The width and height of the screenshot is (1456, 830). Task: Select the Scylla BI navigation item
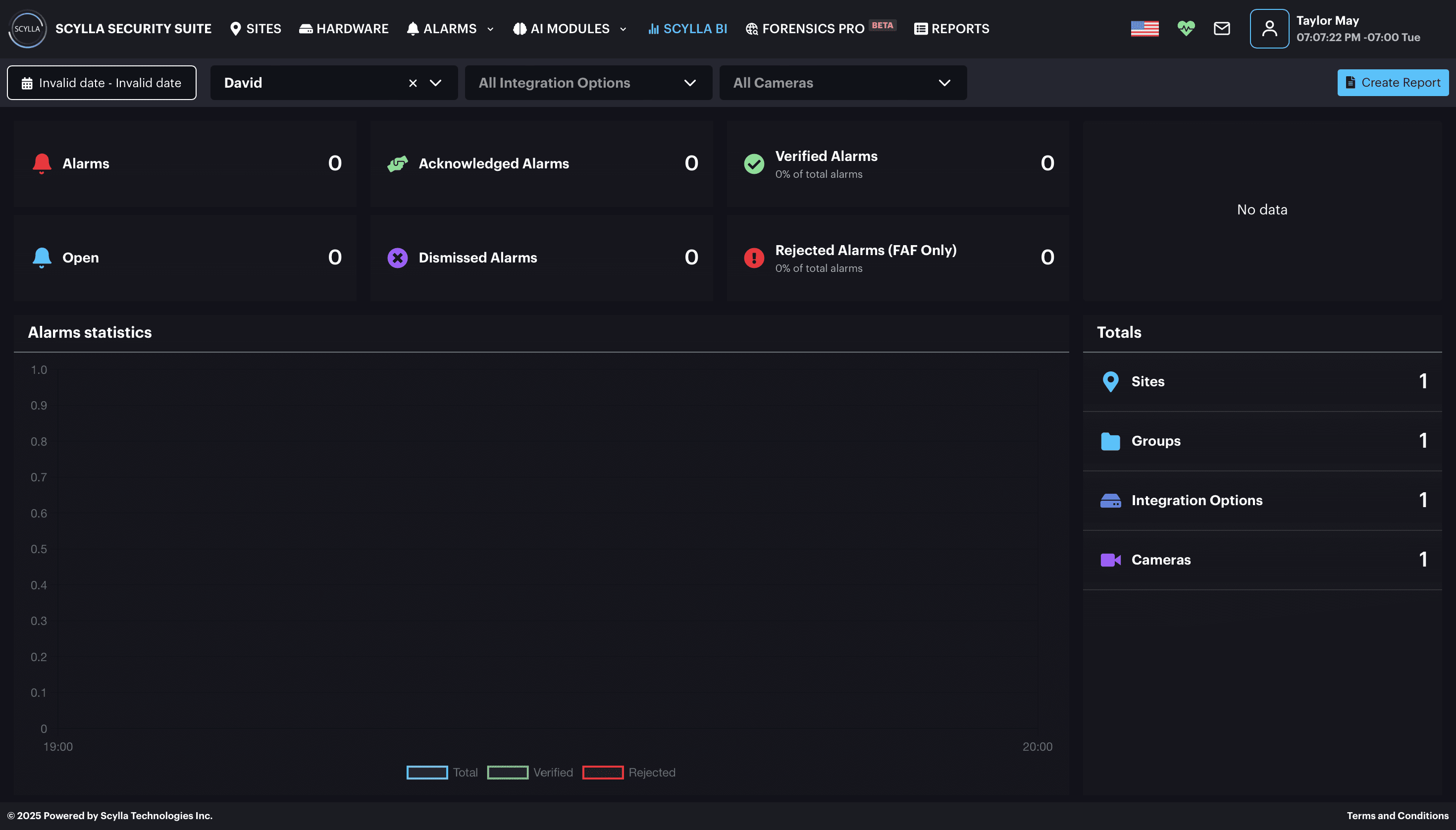(x=687, y=29)
